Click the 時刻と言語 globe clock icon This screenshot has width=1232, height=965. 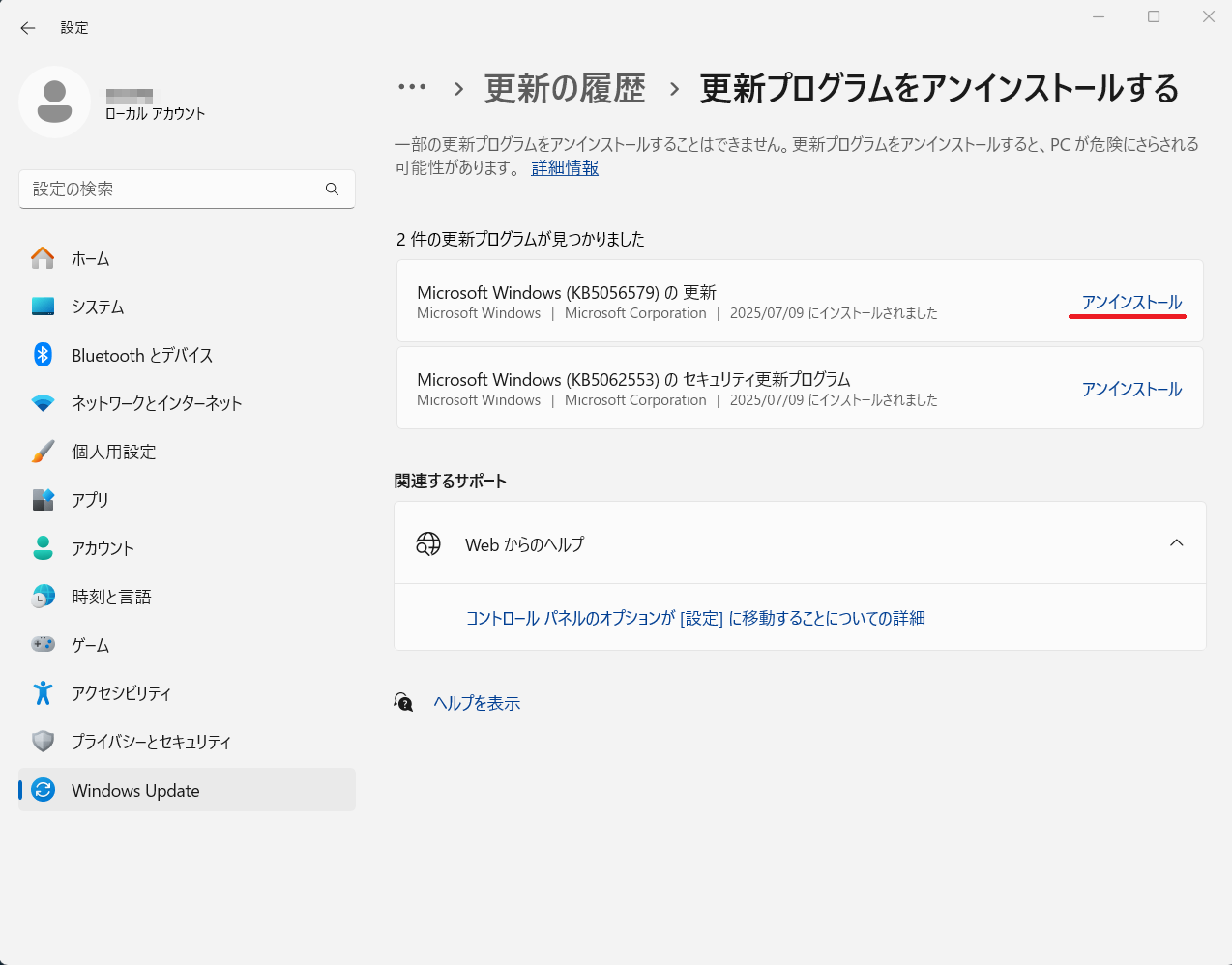[x=43, y=597]
